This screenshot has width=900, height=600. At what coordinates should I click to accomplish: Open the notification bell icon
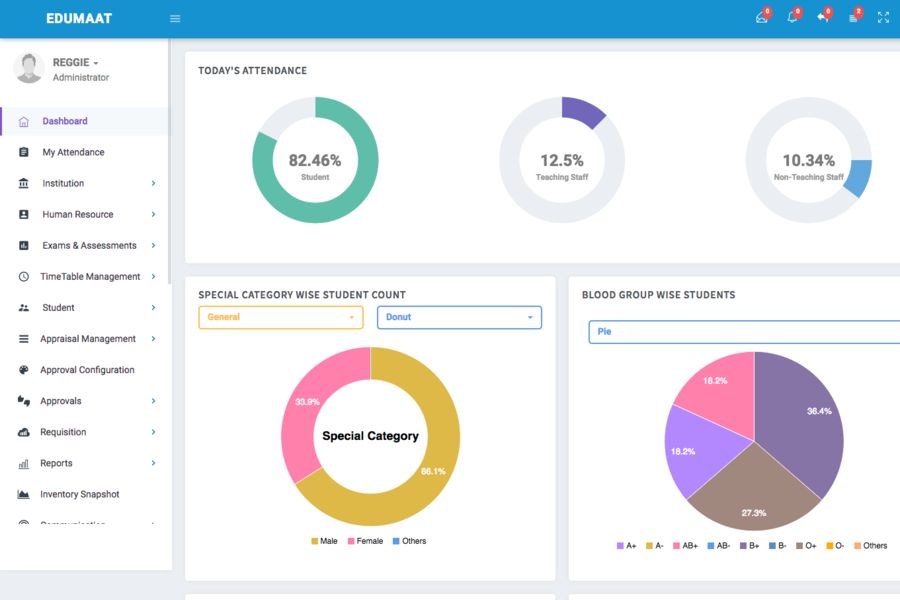792,17
